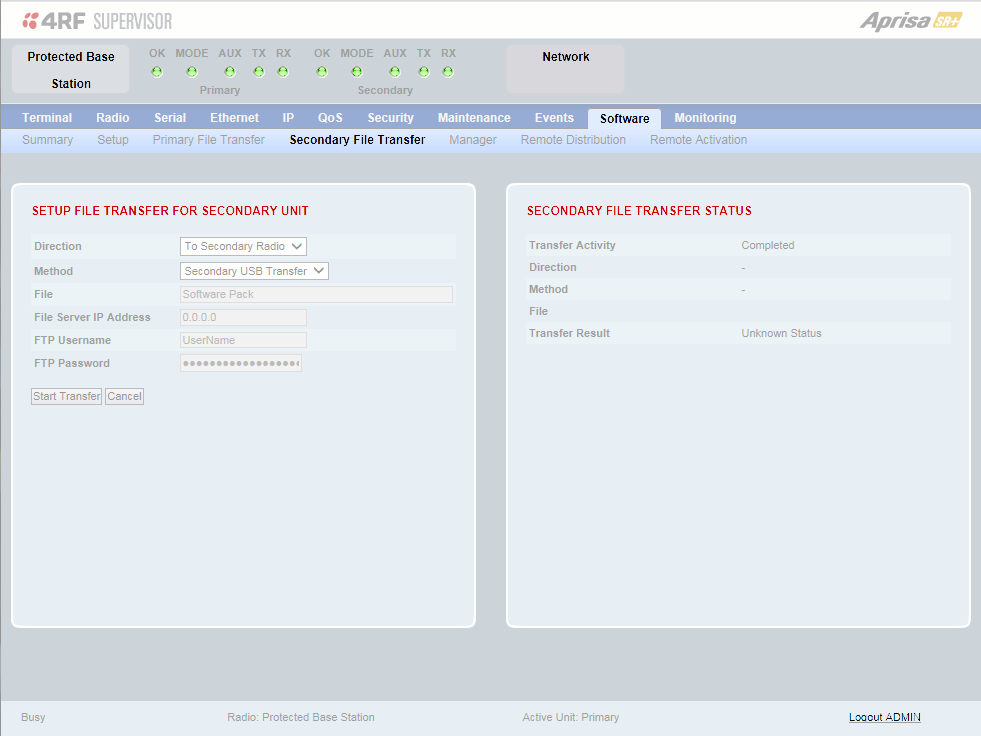Viewport: 981px width, 736px height.
Task: Click the Secondary AUX status LED
Action: (x=395, y=72)
